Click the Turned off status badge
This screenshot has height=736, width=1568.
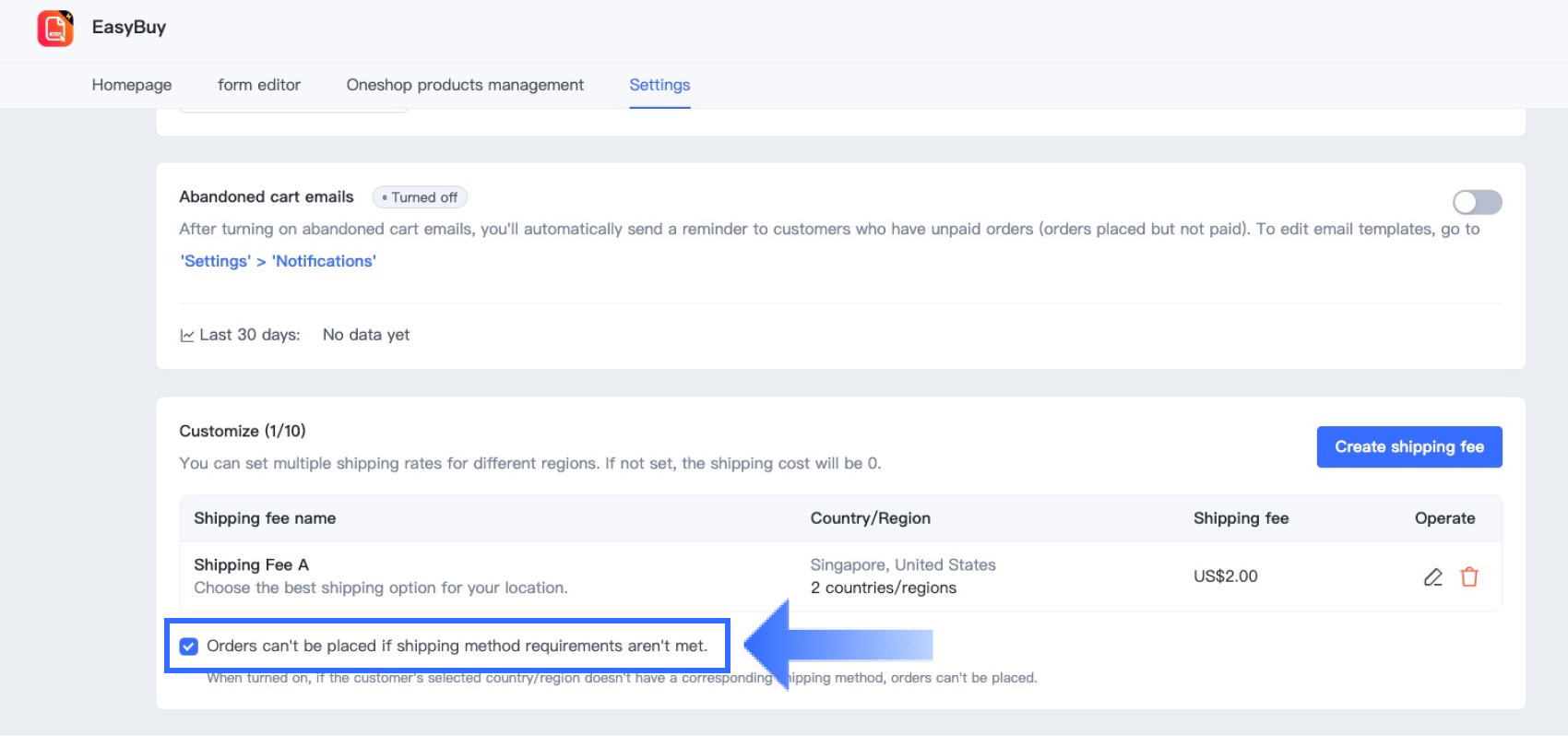coord(420,197)
